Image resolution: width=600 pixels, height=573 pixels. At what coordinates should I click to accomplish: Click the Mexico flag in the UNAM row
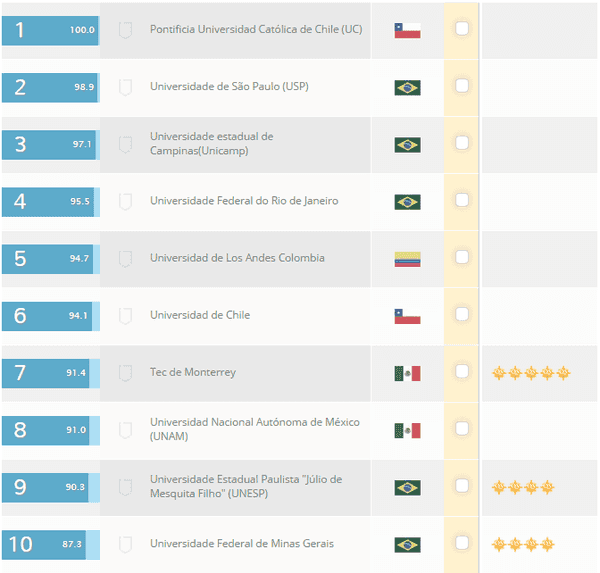pos(408,431)
